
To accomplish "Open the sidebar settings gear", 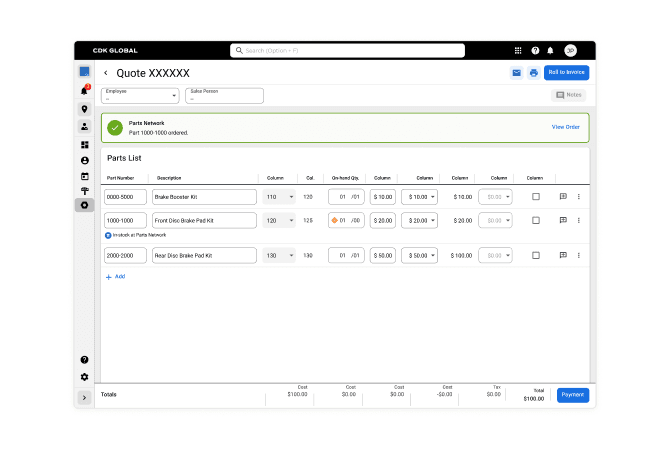I will [85, 377].
